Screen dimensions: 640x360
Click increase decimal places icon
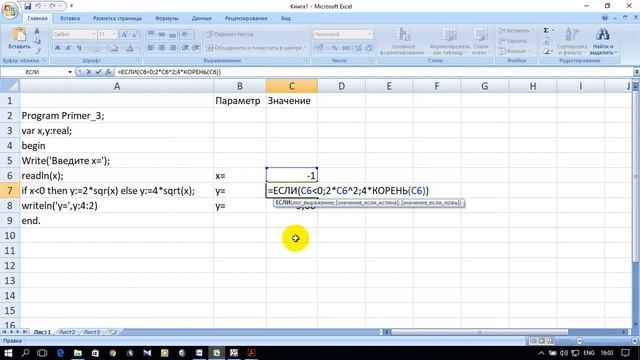click(358, 48)
